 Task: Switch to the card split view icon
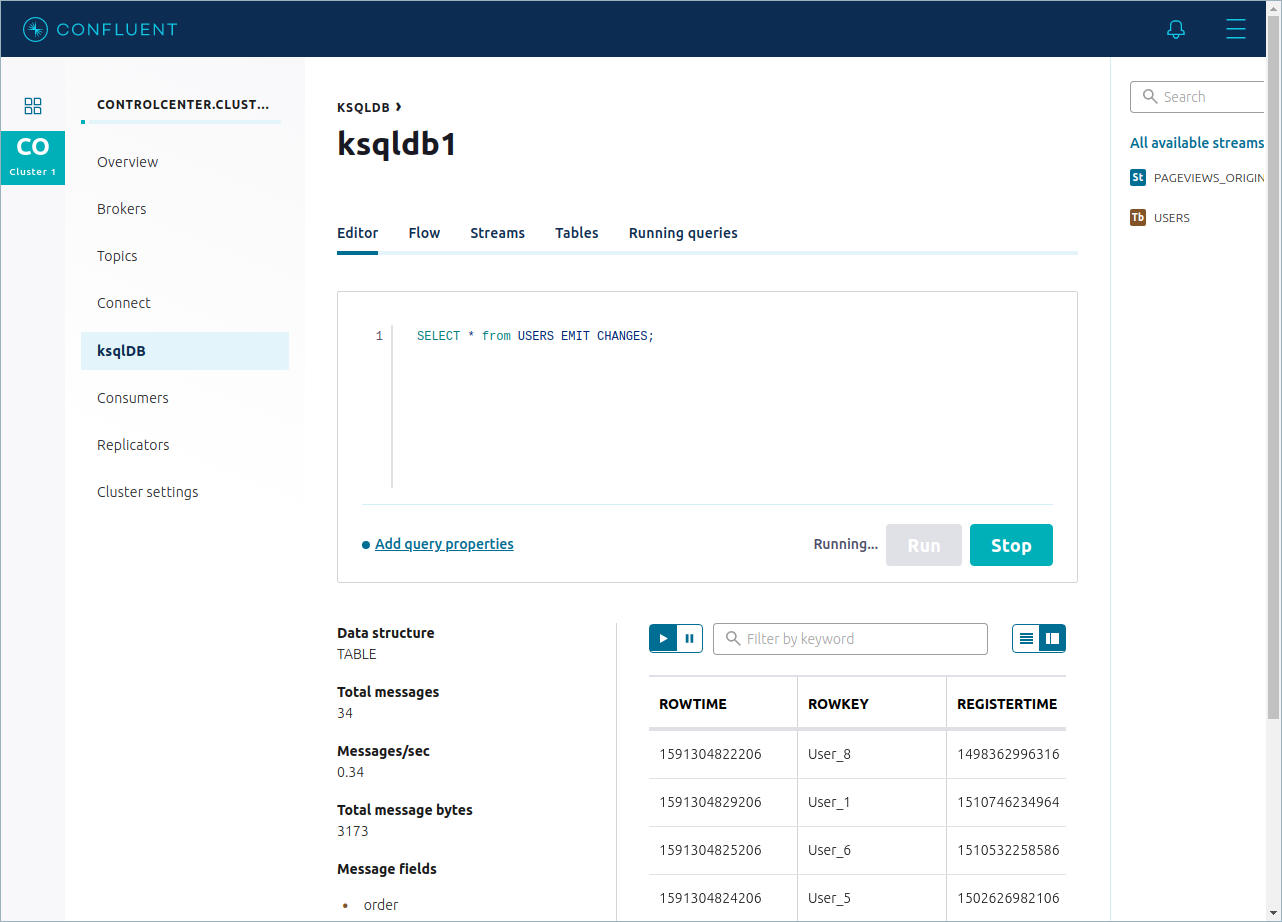[1052, 638]
